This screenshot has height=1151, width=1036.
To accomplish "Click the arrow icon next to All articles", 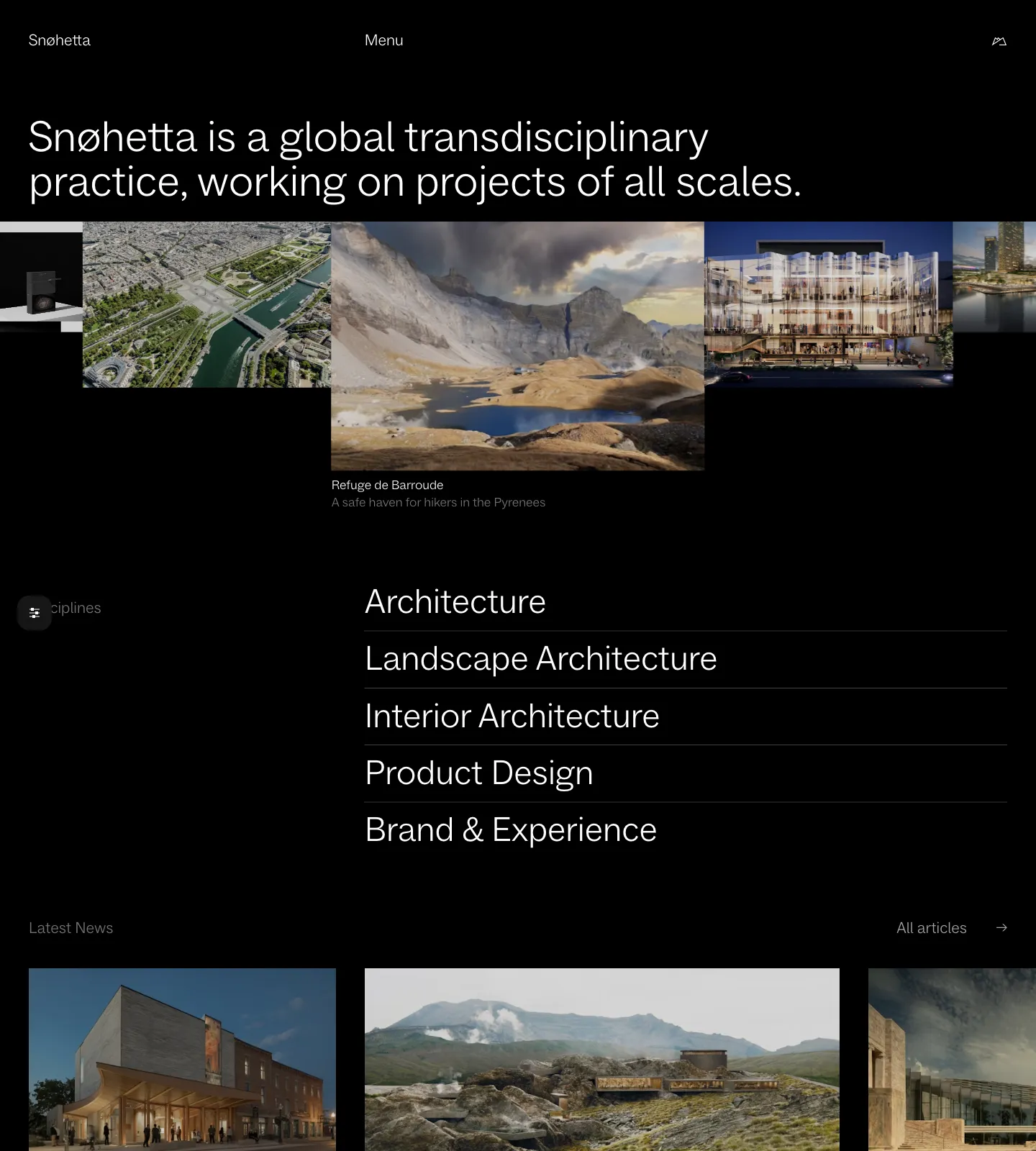I will coord(1001,928).
